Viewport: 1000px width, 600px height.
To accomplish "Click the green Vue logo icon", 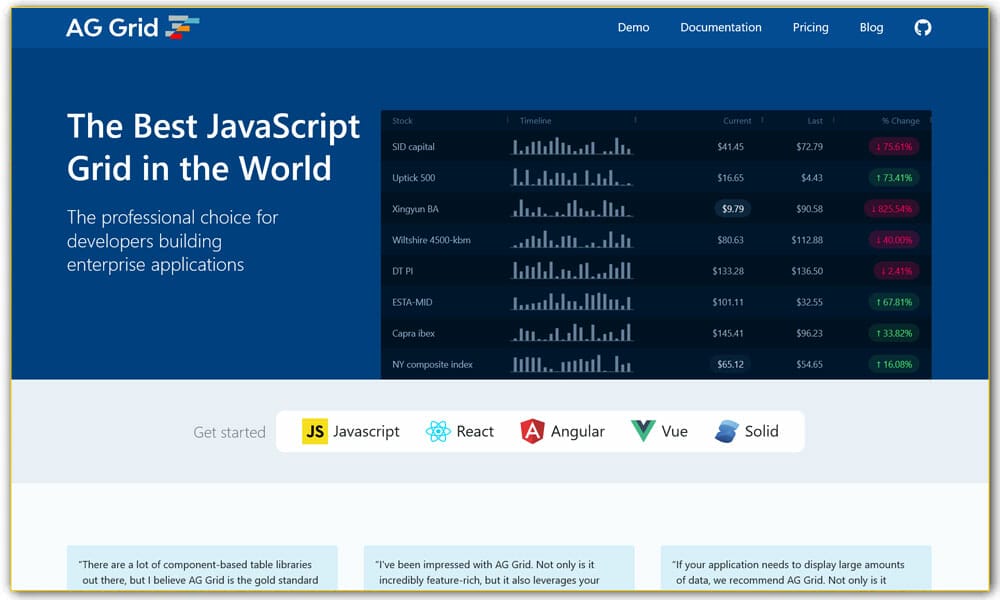I will [x=643, y=431].
